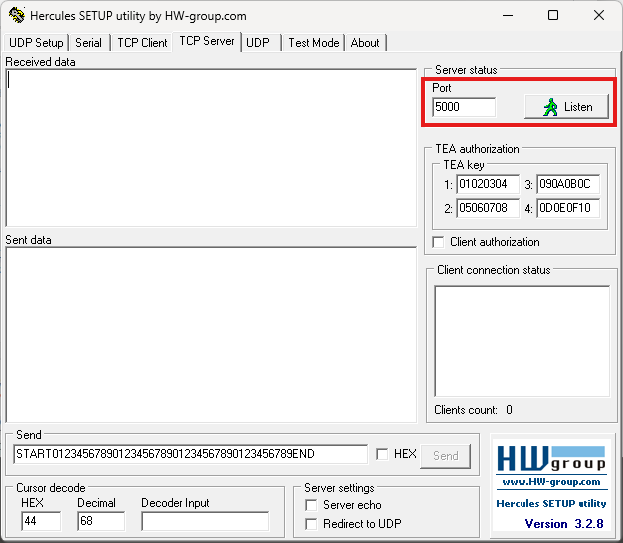Go to the Test Mode tab
The image size is (623, 543).
point(313,43)
